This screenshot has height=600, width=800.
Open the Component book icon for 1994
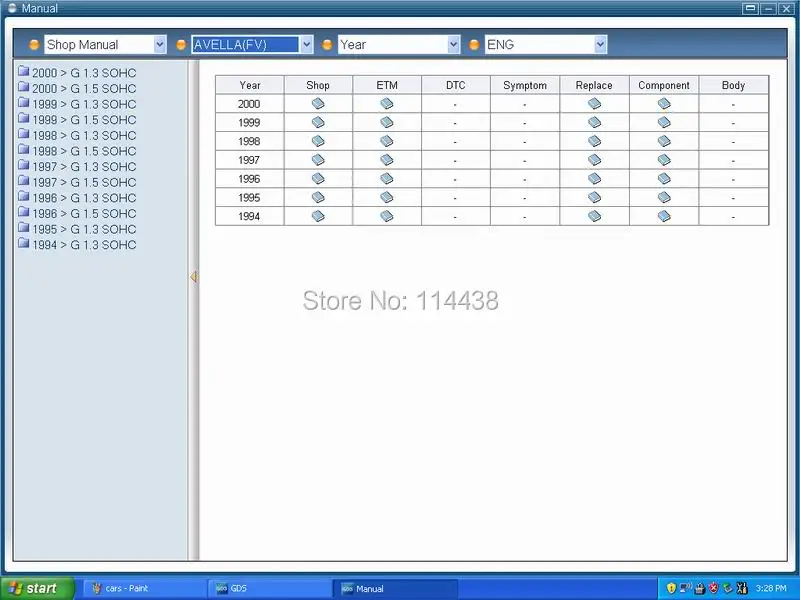tap(664, 216)
